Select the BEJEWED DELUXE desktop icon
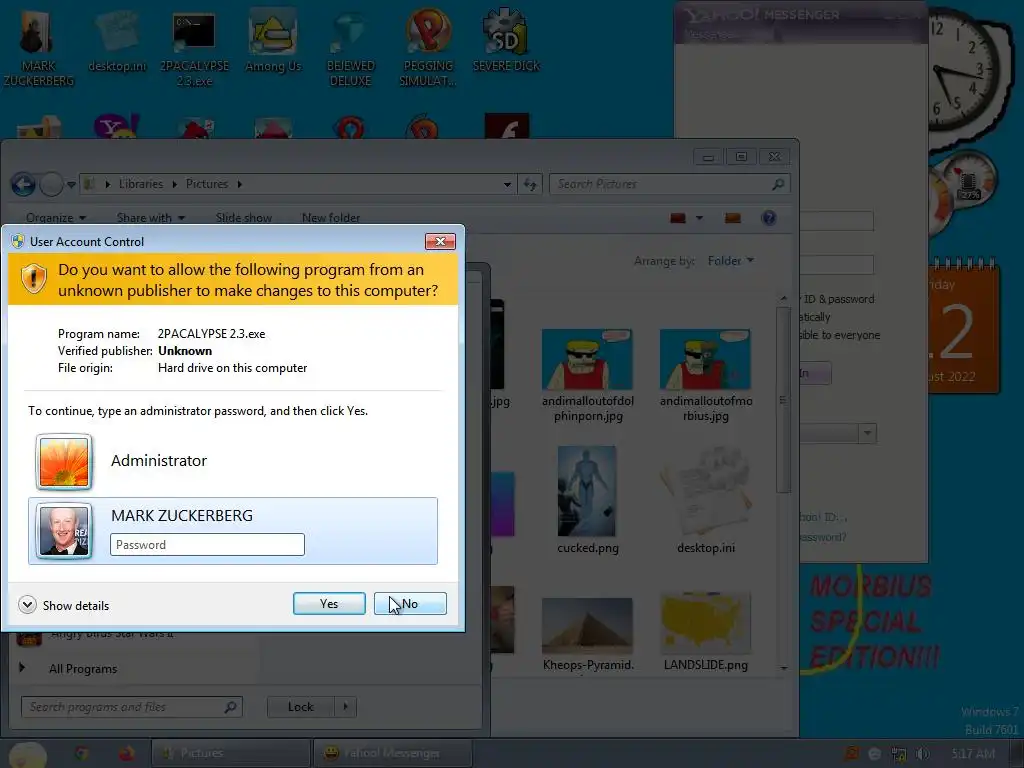This screenshot has height=768, width=1024. coord(351,49)
